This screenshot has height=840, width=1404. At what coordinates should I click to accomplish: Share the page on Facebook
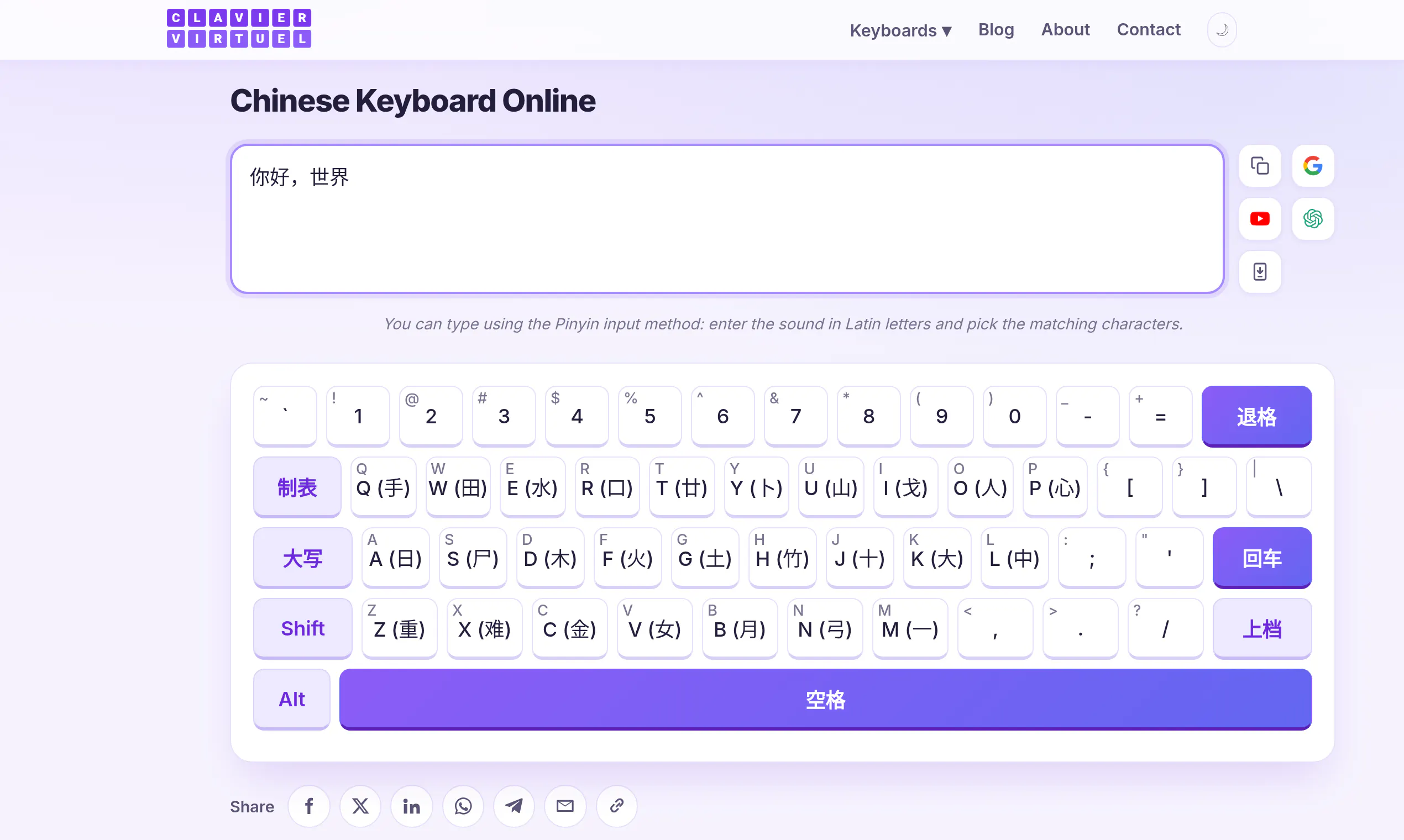coord(309,806)
